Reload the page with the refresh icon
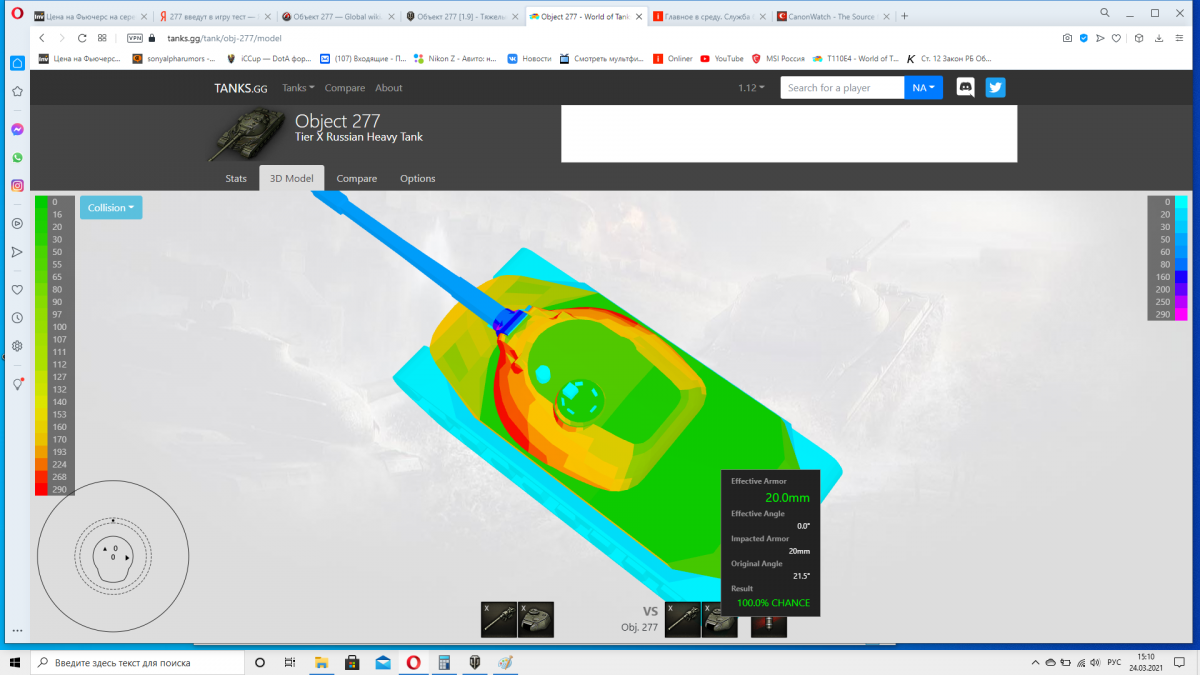This screenshot has width=1200, height=675. coord(83,38)
